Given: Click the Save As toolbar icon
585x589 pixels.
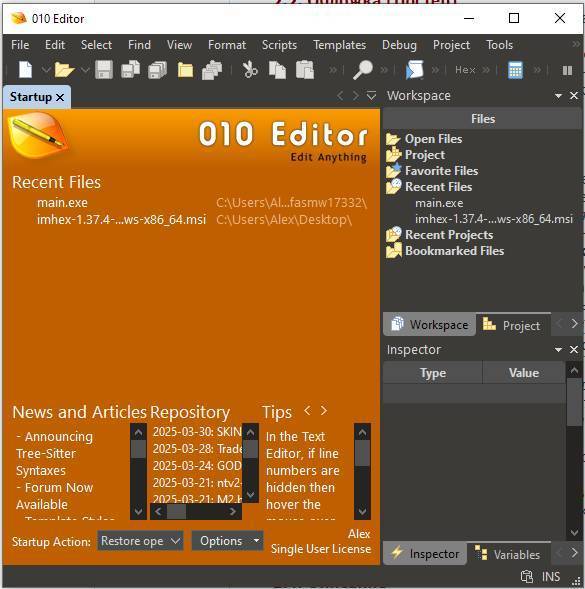Looking at the screenshot, I should (130, 70).
